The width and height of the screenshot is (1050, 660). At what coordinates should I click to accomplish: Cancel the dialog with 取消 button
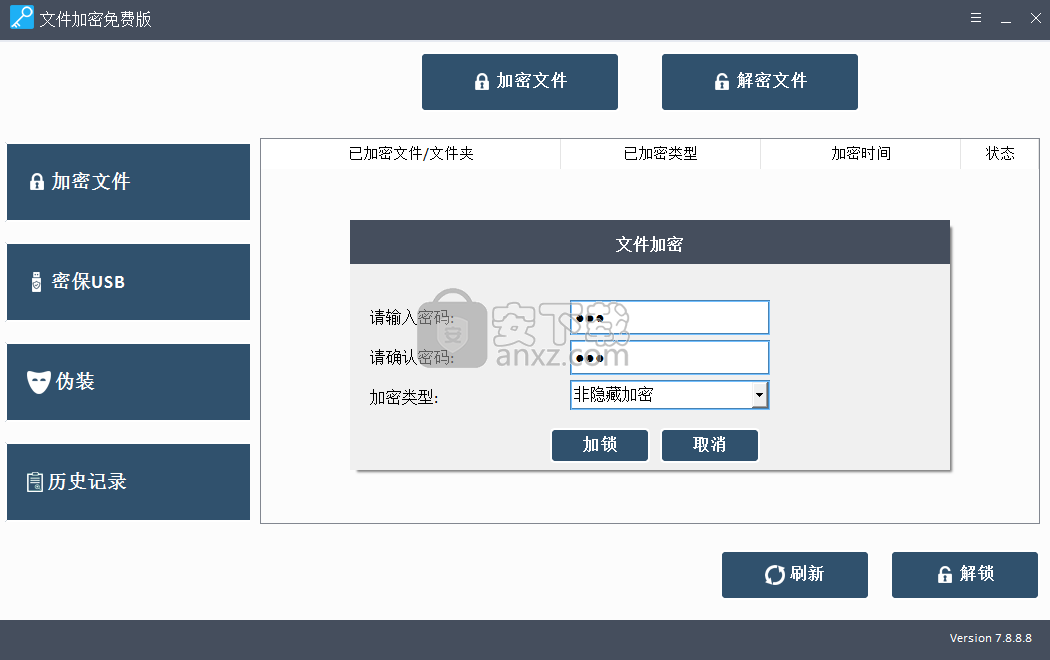(x=710, y=445)
